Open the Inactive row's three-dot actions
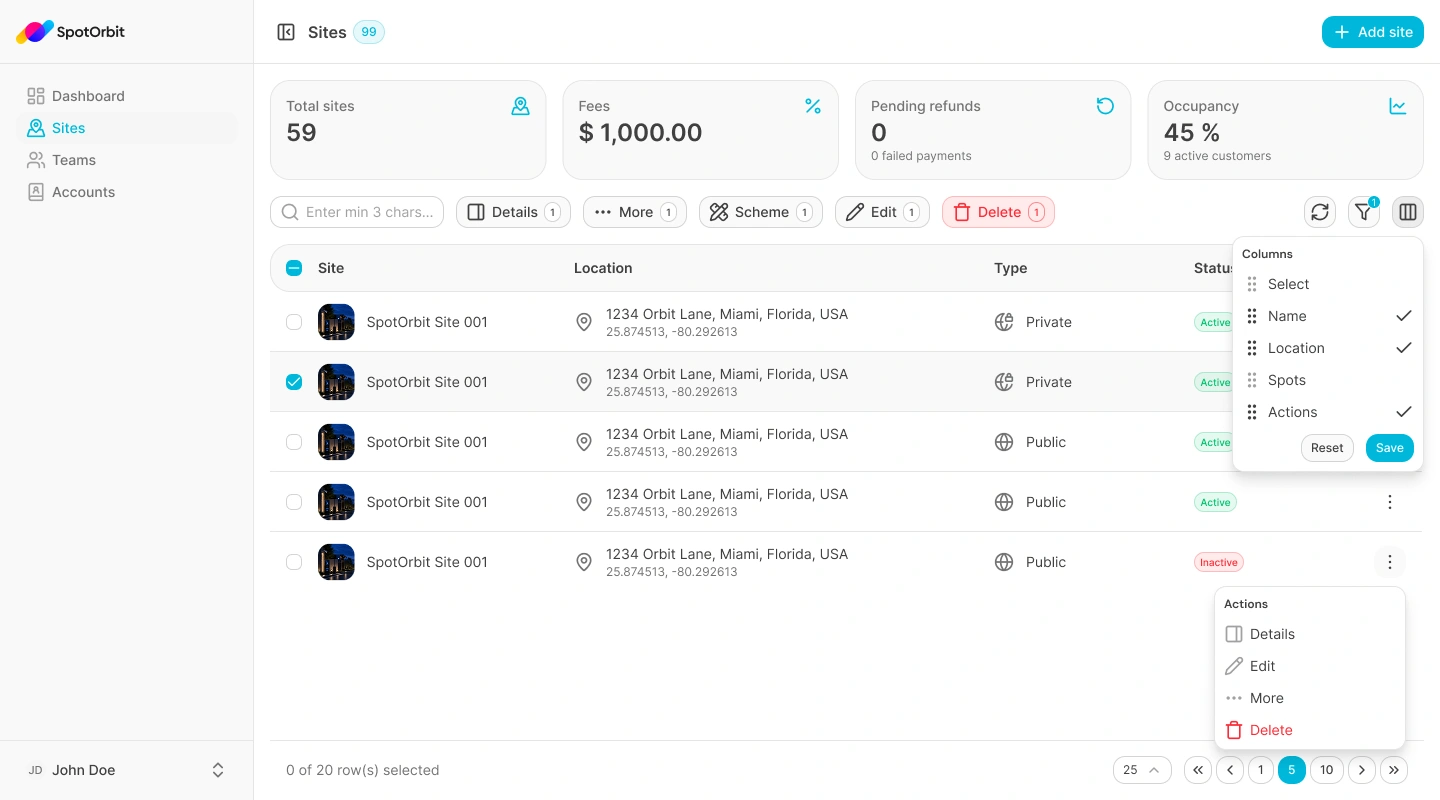Image resolution: width=1440 pixels, height=800 pixels. (x=1390, y=562)
